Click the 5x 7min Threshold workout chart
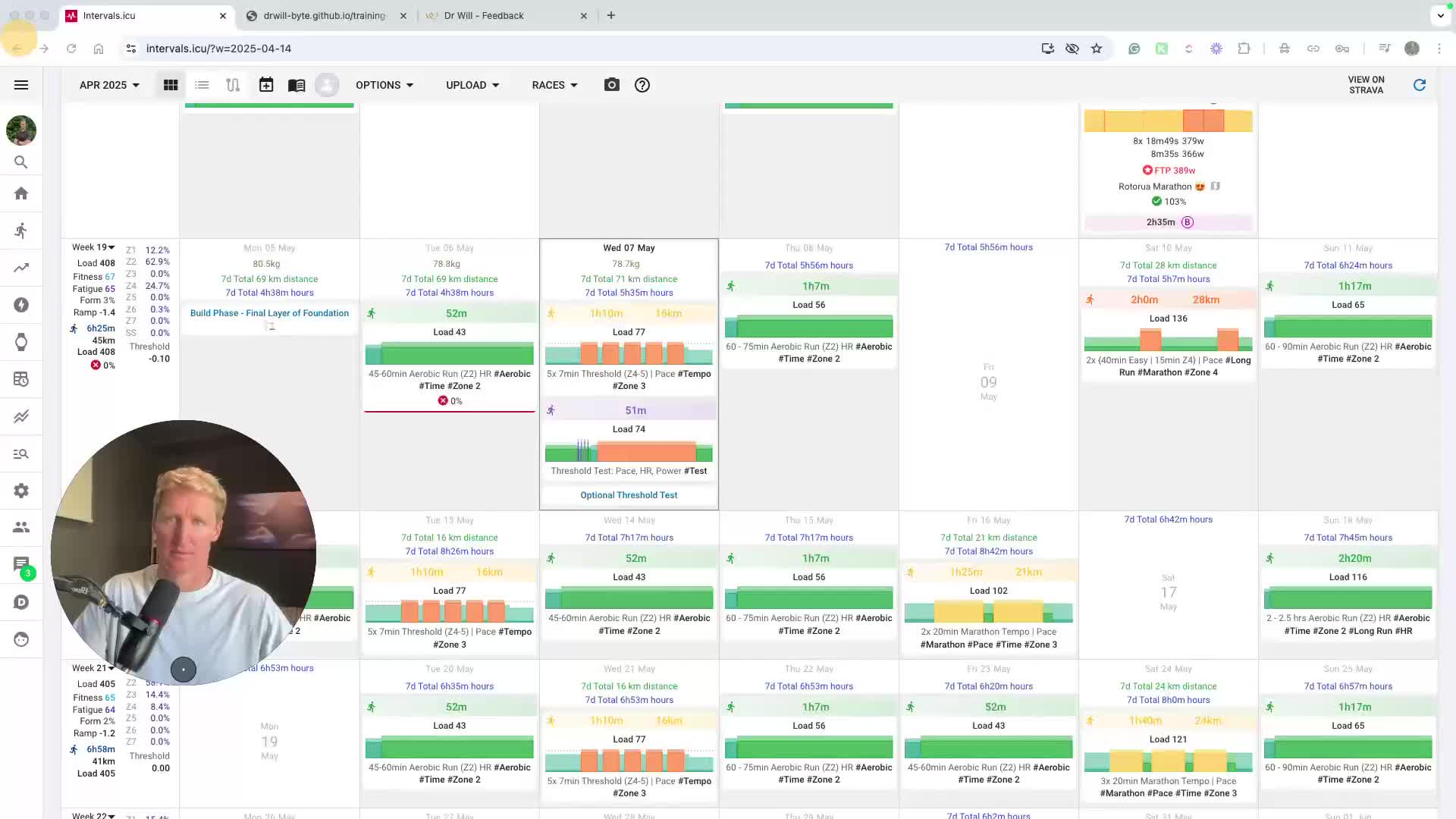 click(x=629, y=353)
